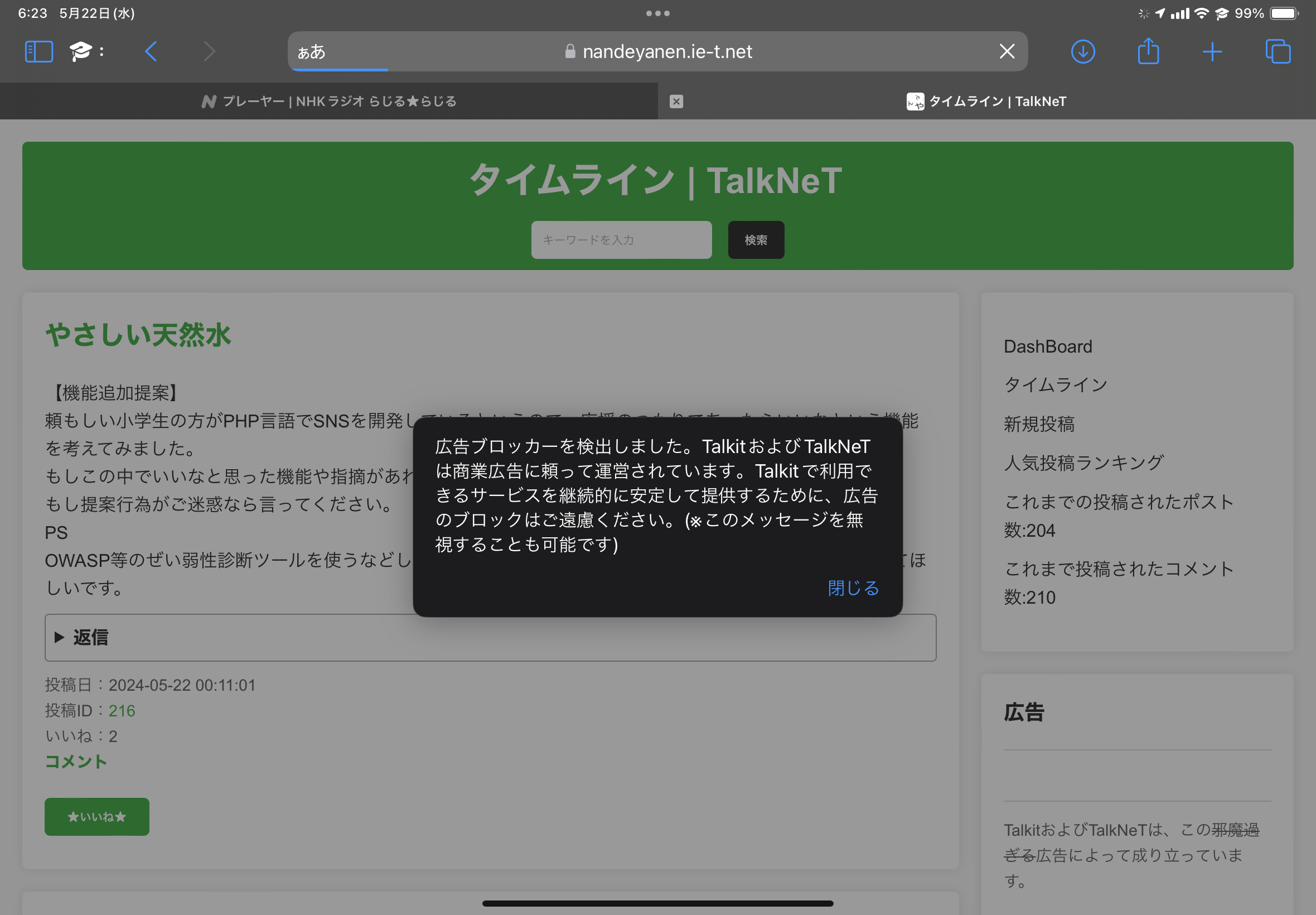Click the キーワードを入力 search field
Screen dimensions: 1316x915
[621, 240]
